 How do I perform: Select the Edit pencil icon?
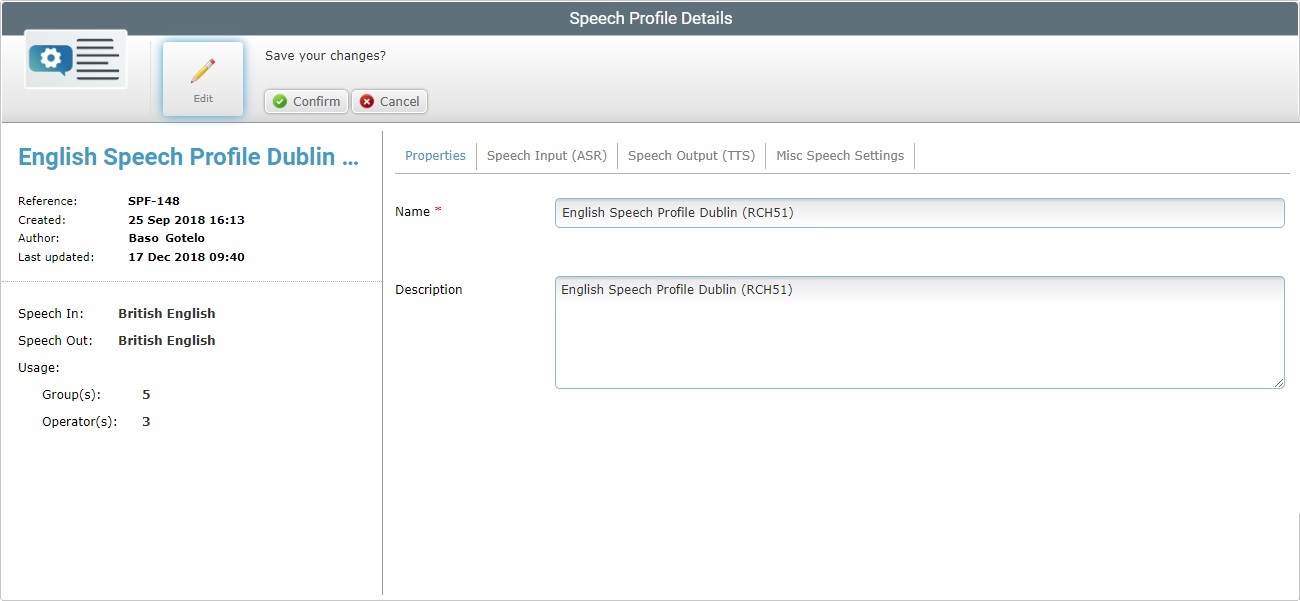point(202,68)
